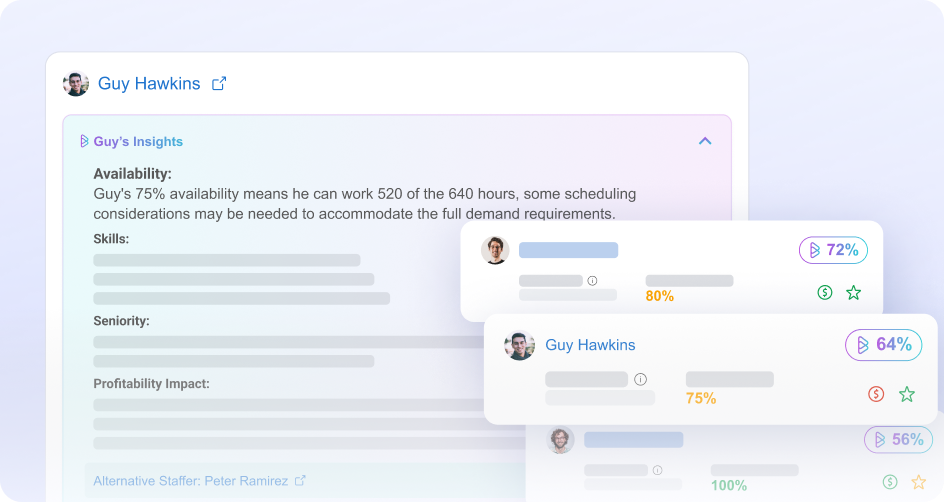Toggle the green star on 72% card
The height and width of the screenshot is (502, 944).
(x=853, y=293)
